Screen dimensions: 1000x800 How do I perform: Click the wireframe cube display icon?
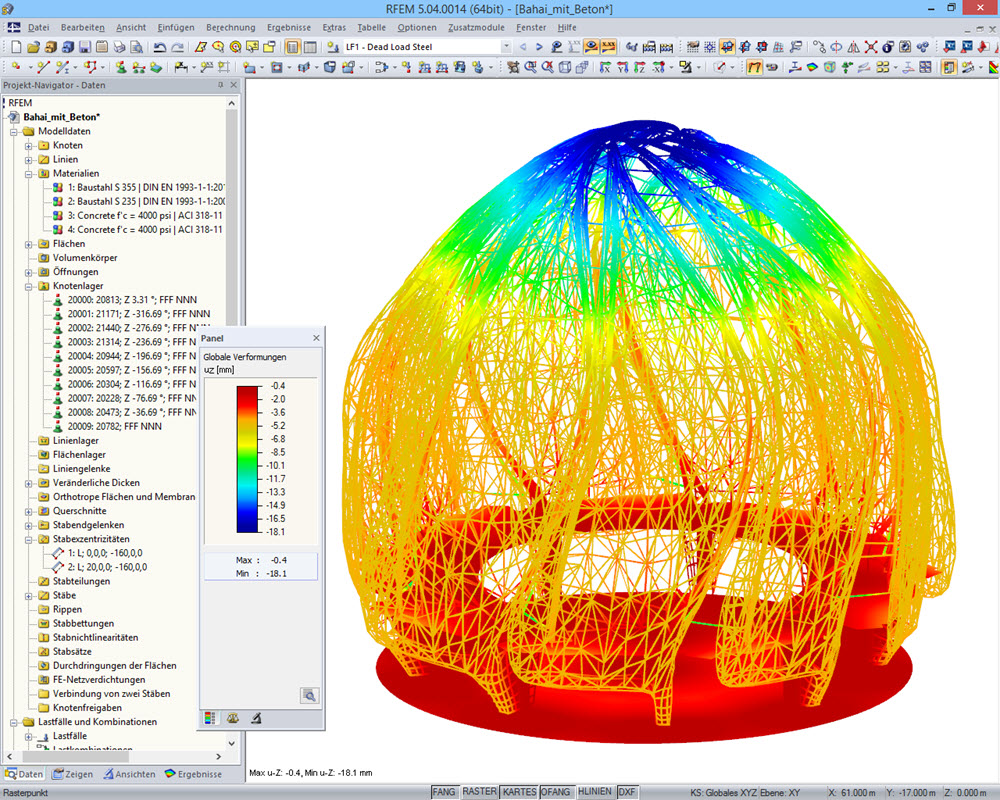(564, 67)
